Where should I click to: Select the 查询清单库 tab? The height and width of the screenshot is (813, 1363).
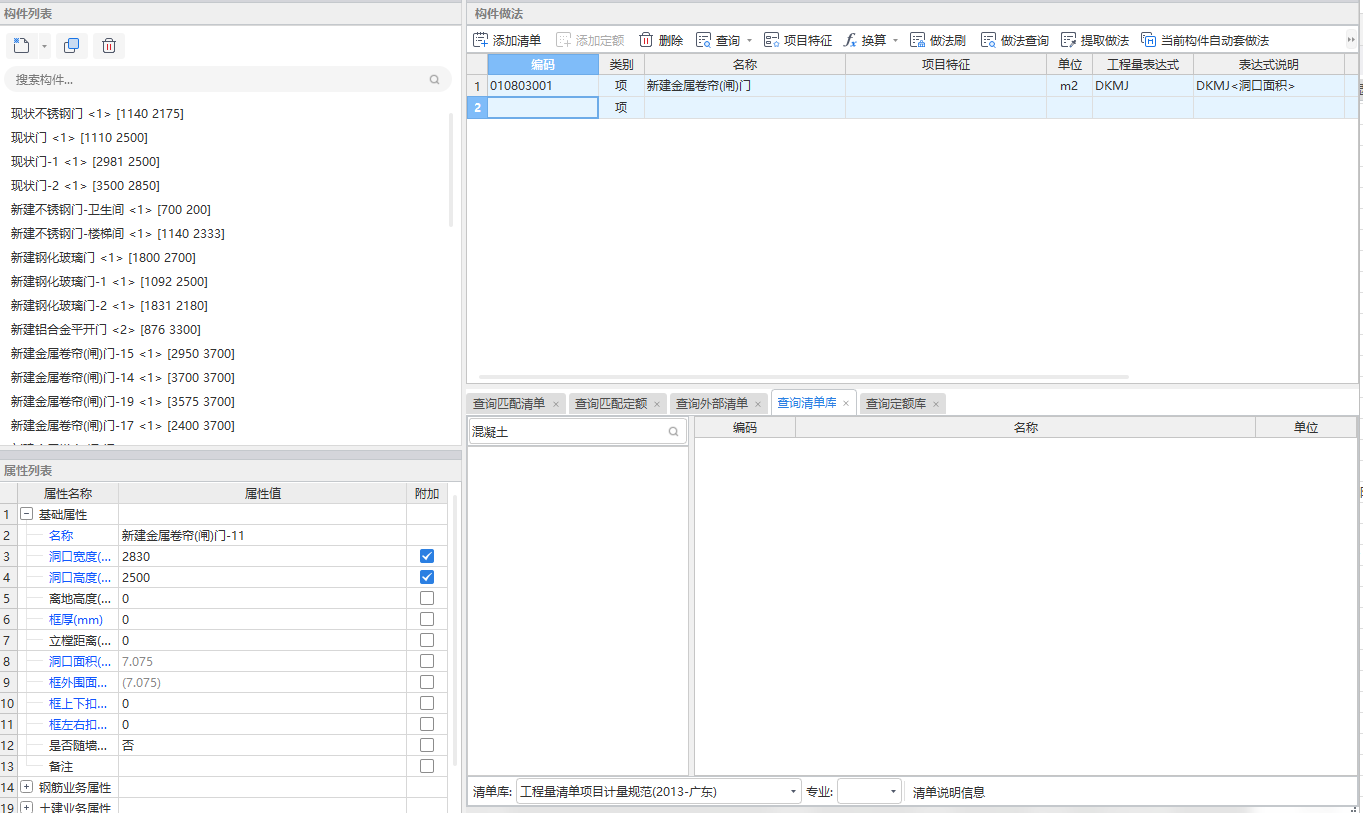[806, 403]
